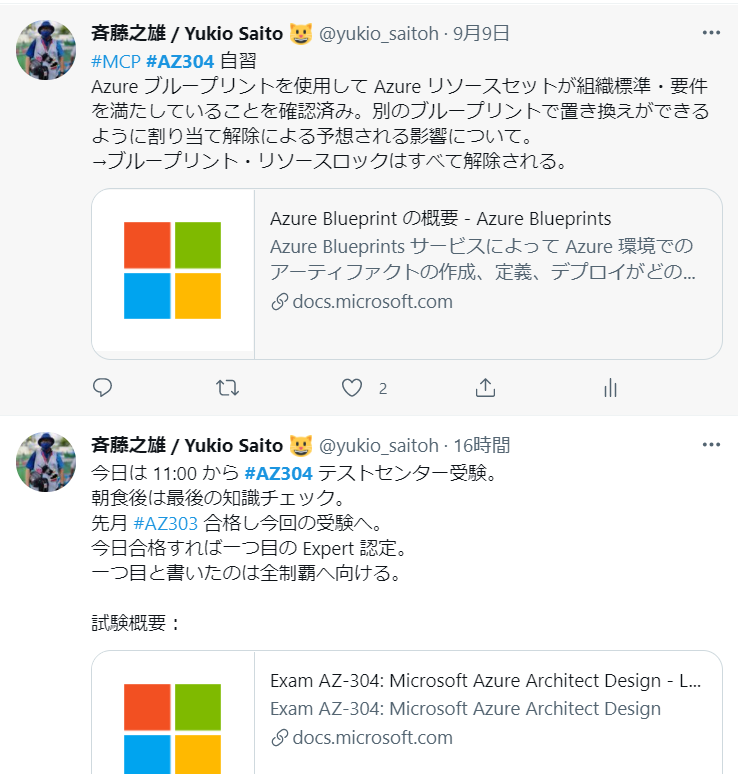Click the first tweet's profile avatar
This screenshot has width=738, height=774.
(x=46, y=50)
